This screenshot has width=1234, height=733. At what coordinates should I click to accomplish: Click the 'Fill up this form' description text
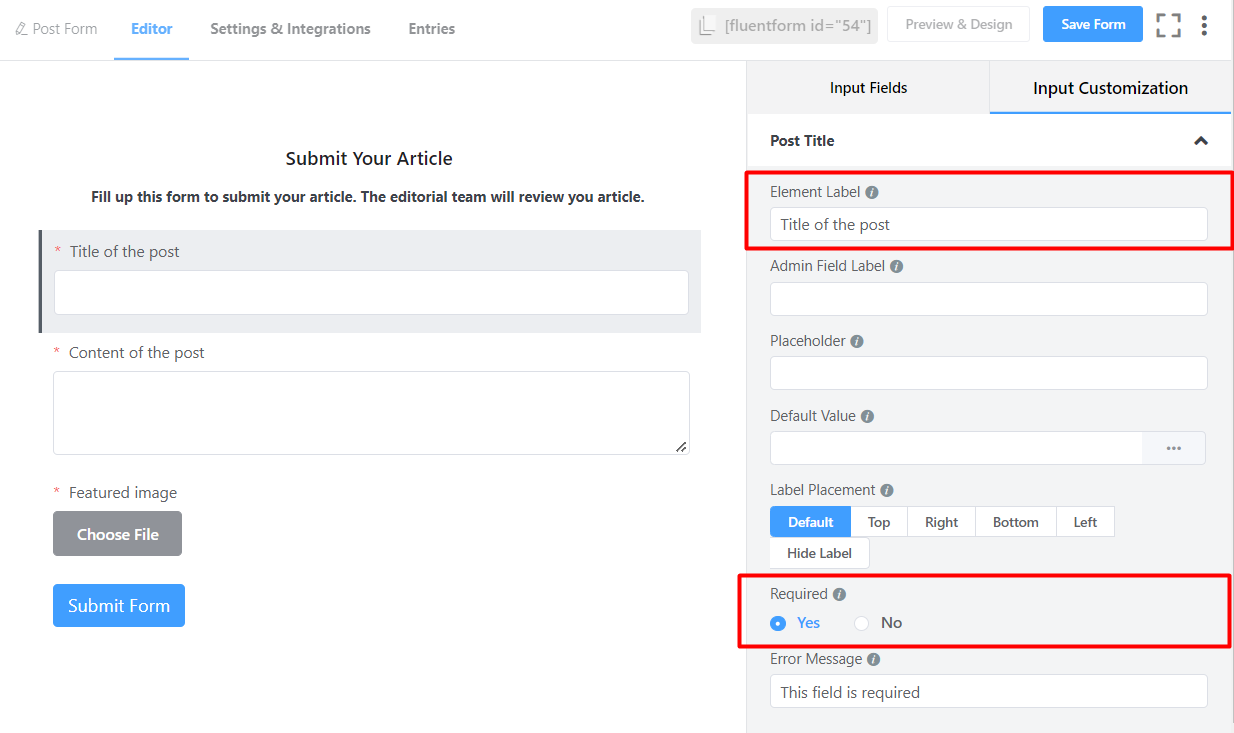[368, 197]
